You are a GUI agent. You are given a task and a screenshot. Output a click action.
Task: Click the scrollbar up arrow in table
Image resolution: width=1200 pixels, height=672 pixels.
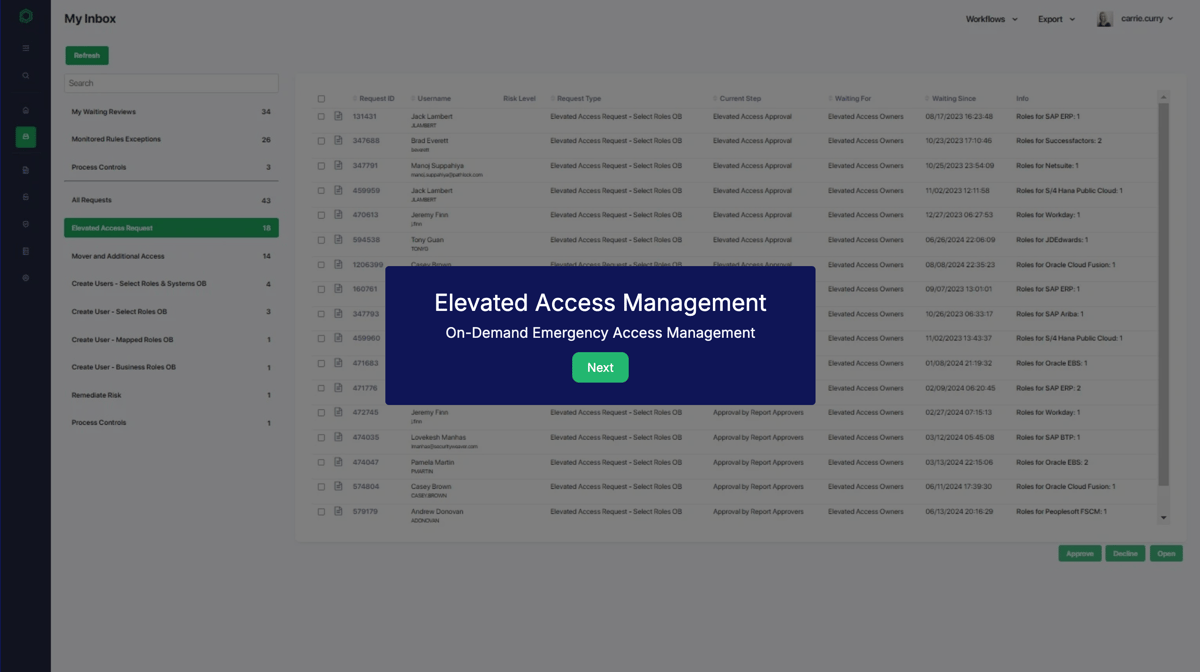(1163, 97)
